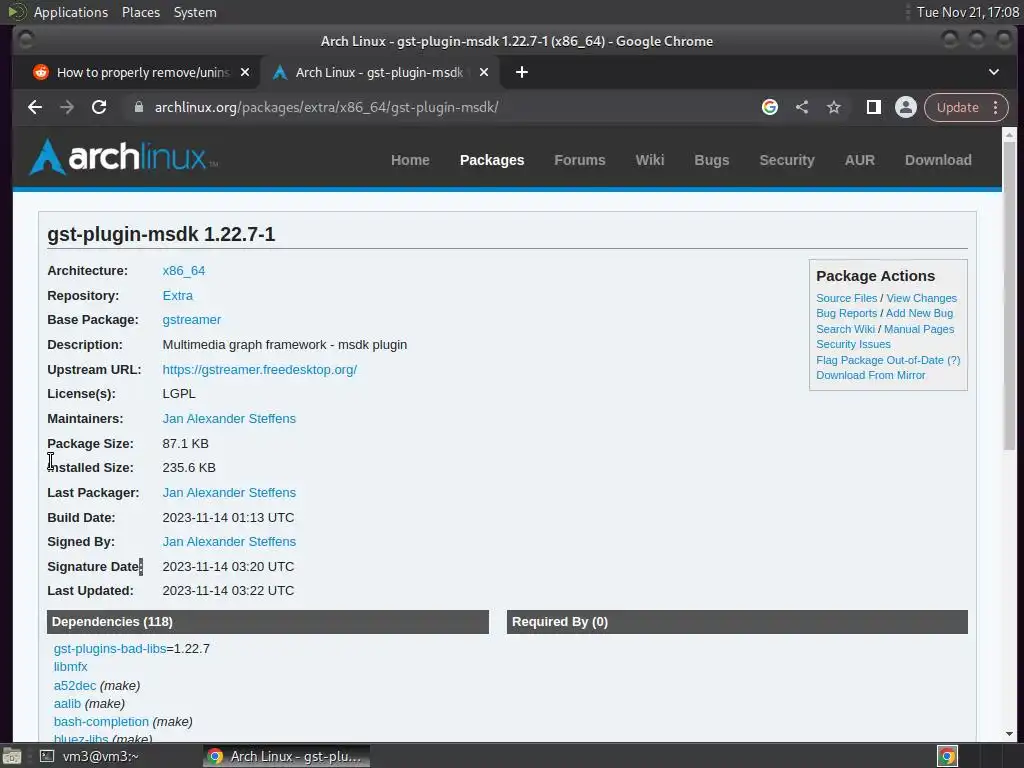Open Packages in Arch navigation
Image resolution: width=1024 pixels, height=768 pixels.
(x=492, y=160)
